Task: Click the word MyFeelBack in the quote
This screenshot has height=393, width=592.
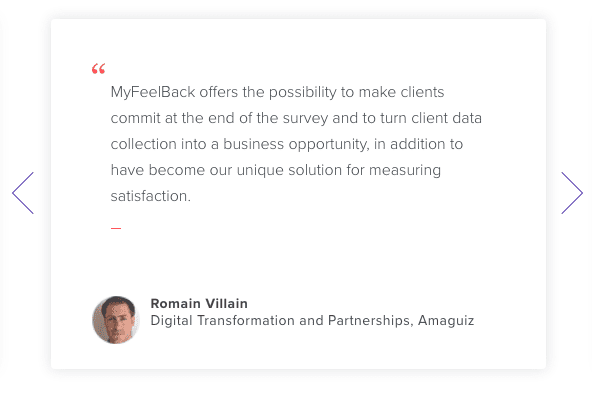Action: (x=153, y=92)
